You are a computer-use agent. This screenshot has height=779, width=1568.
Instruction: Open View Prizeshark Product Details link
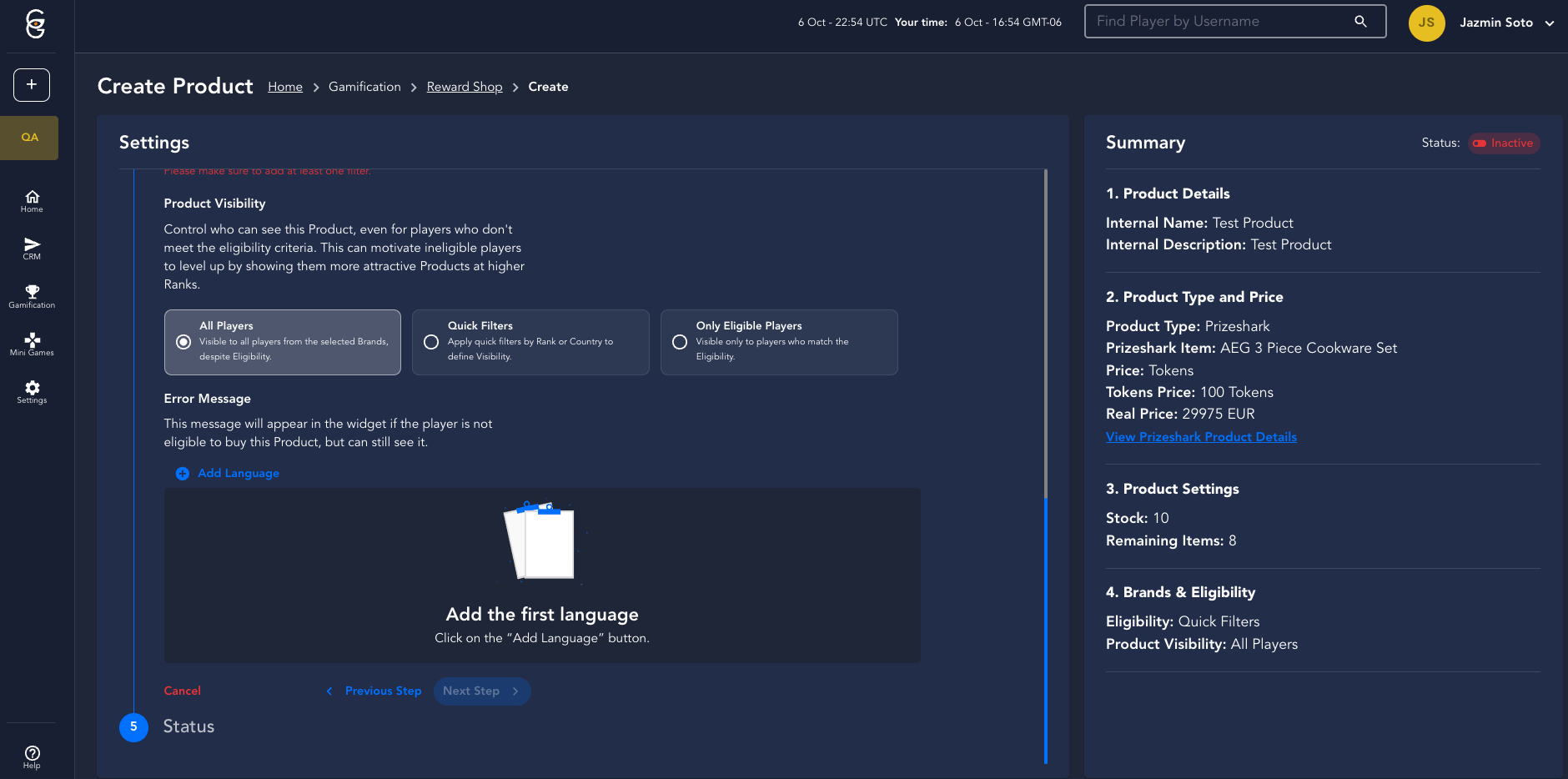[x=1200, y=437]
